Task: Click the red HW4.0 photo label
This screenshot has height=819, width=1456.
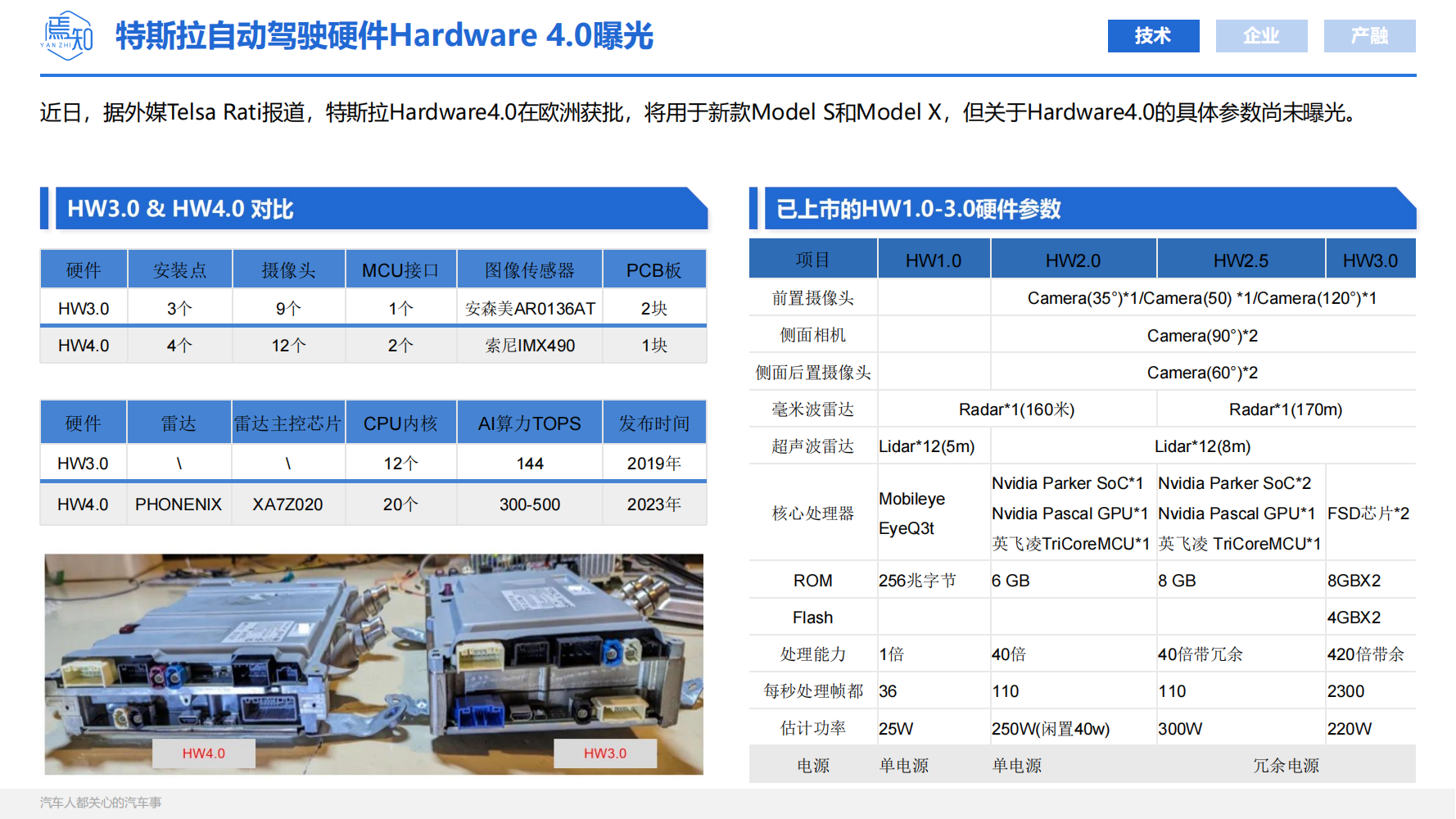Action: pos(204,753)
